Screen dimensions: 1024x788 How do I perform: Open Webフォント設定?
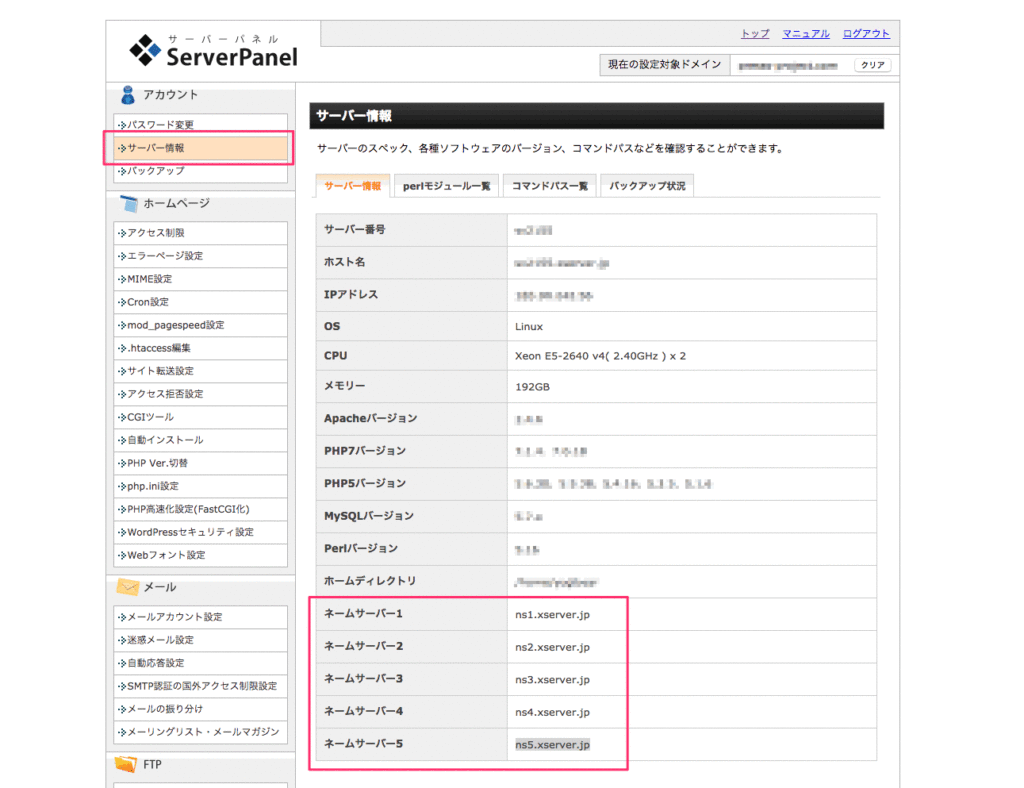pos(200,555)
